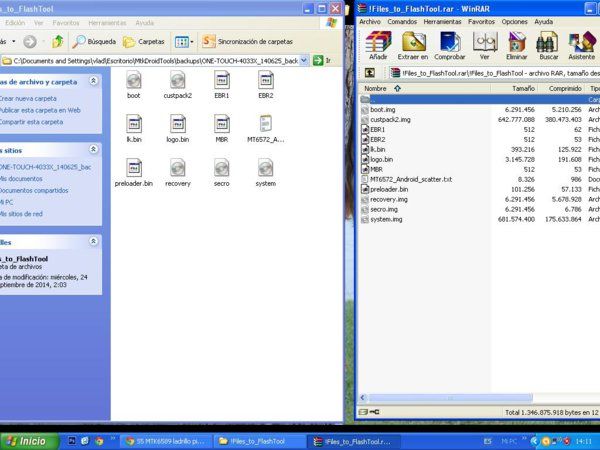600x450 pixels.
Task: Select recovery.img row in WinRAR
Action: 479,199
